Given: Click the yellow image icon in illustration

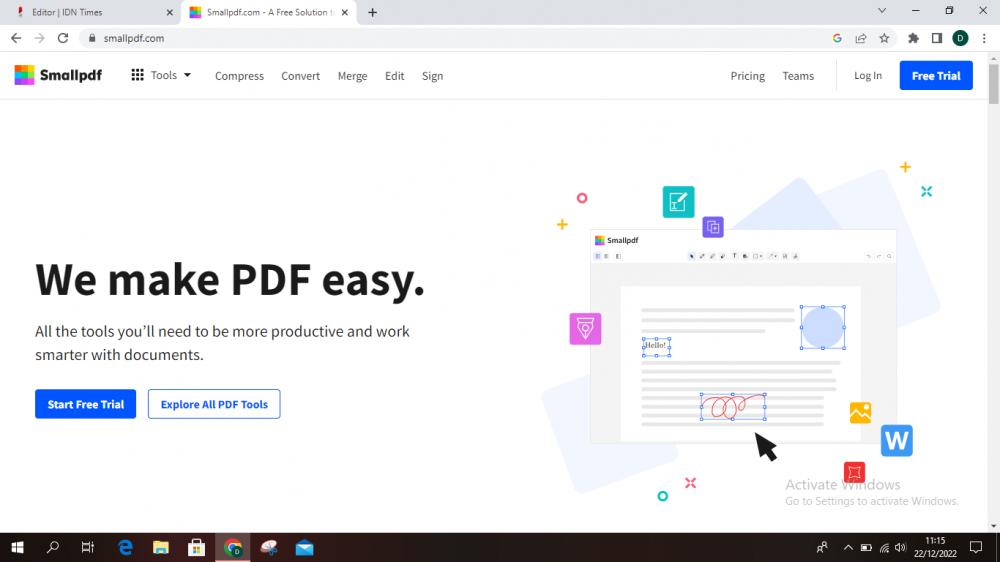Looking at the screenshot, I should (860, 413).
